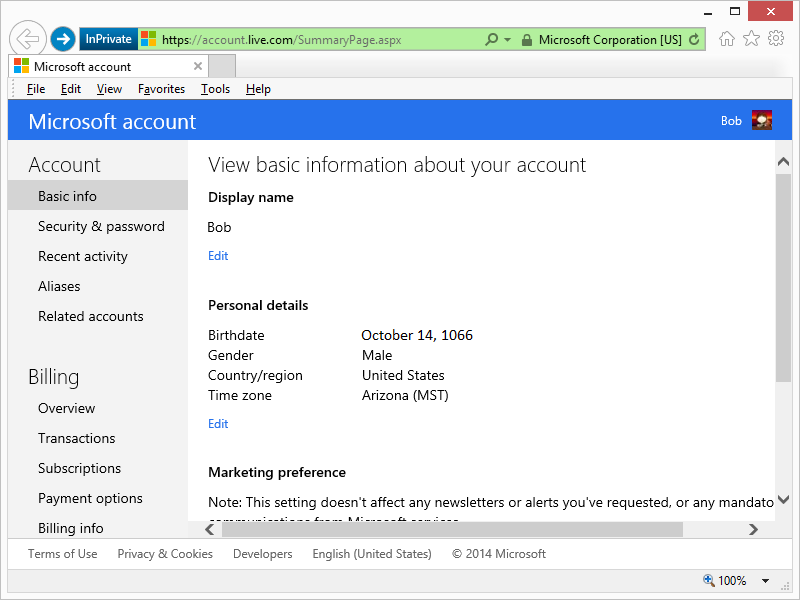The image size is (800, 600).
Task: Open the Tools gear icon
Action: (x=776, y=39)
